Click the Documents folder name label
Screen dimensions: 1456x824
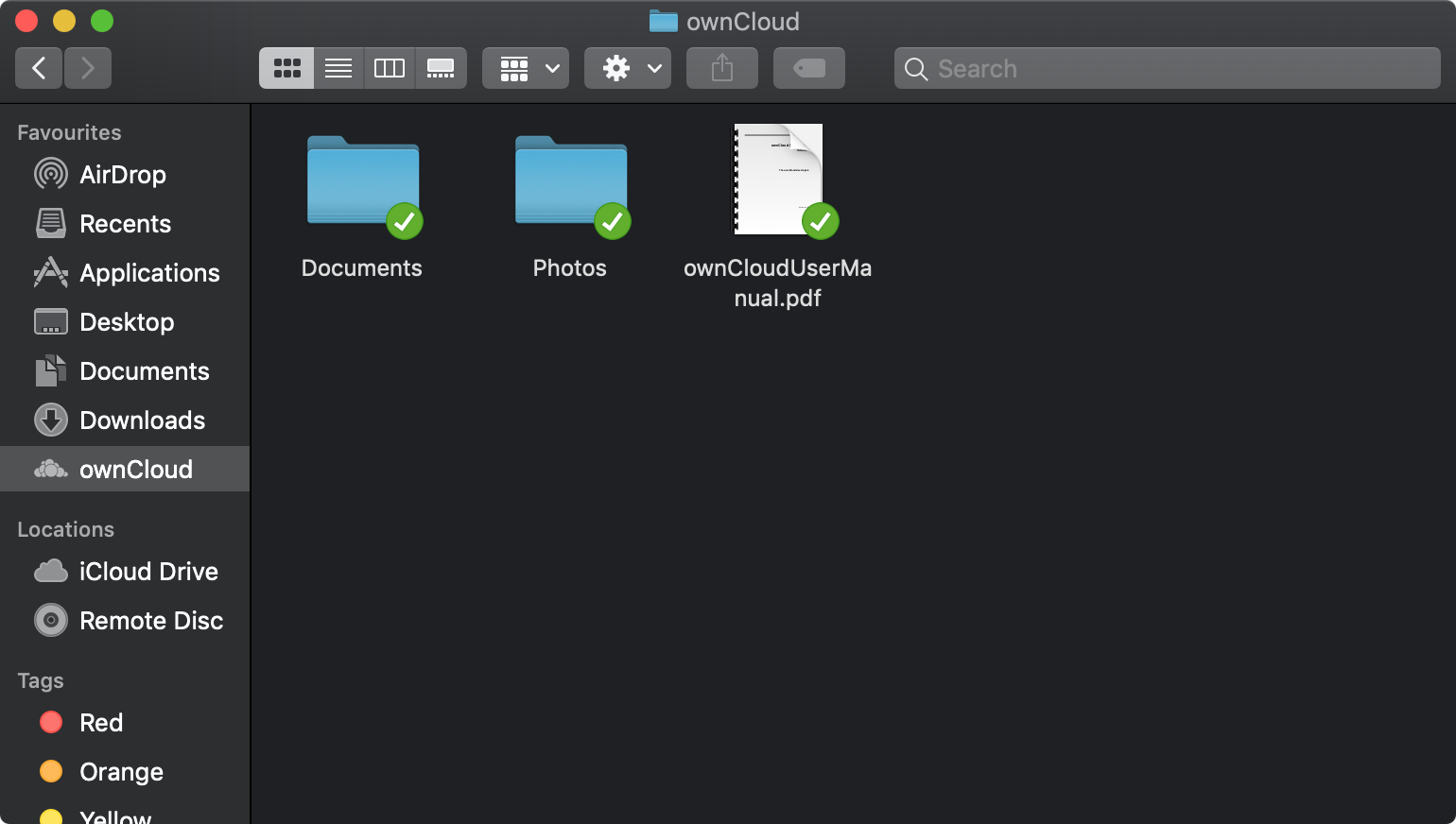(x=362, y=268)
